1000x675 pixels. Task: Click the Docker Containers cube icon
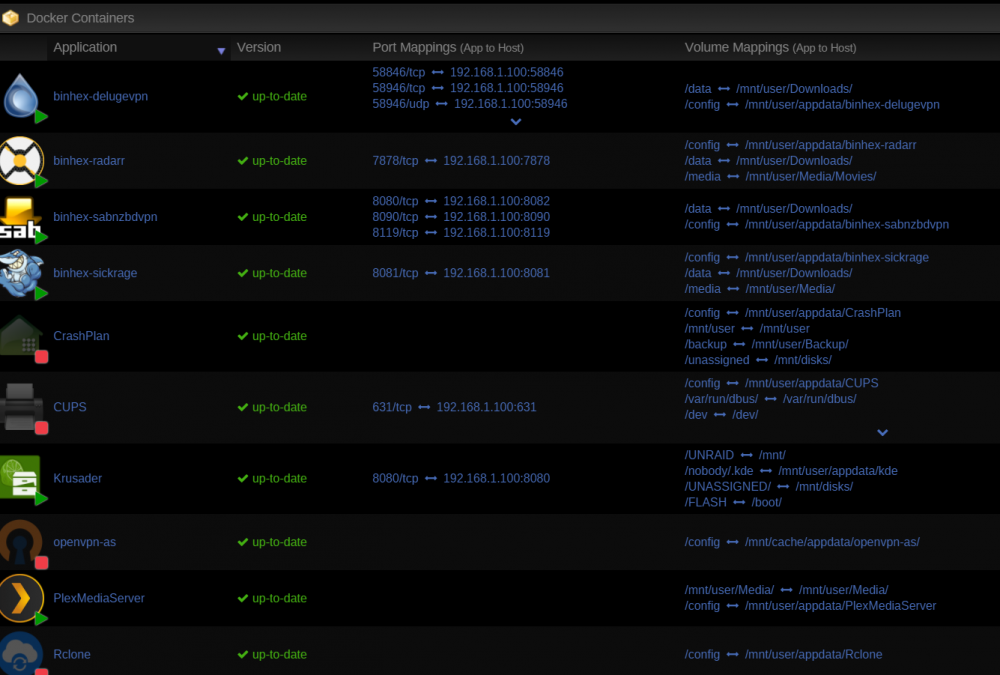coord(10,18)
